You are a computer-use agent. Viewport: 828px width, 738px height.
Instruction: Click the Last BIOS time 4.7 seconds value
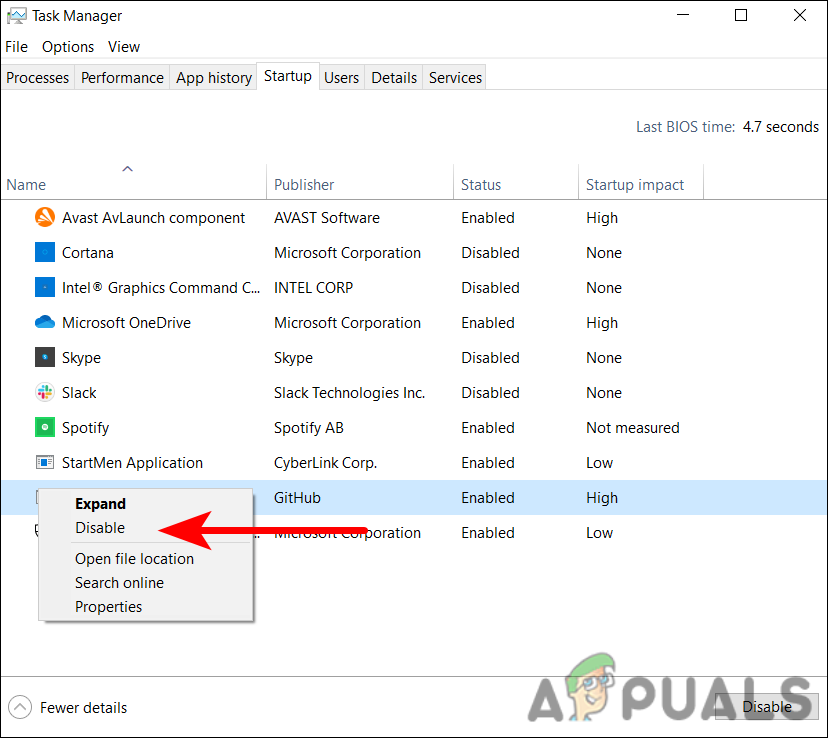click(x=780, y=127)
